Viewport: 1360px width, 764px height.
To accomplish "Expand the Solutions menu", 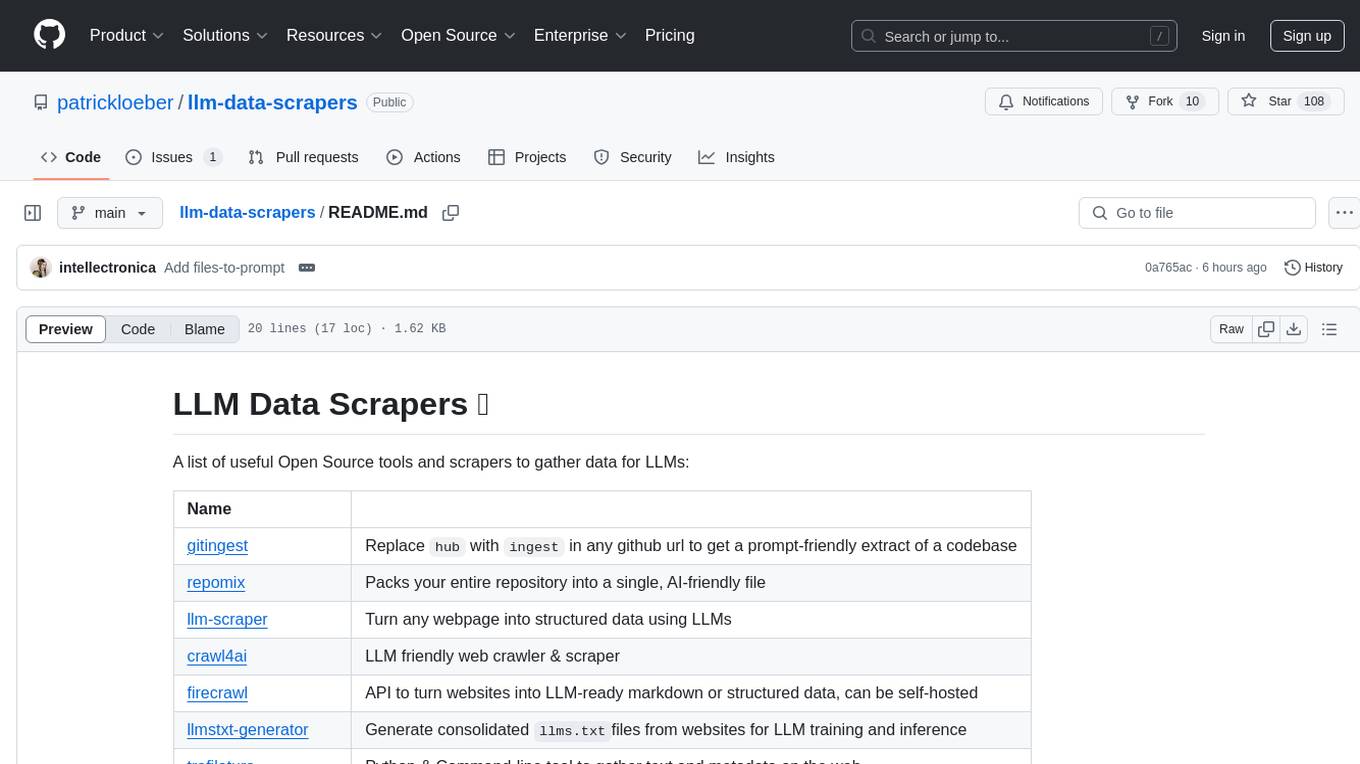I will pyautogui.click(x=225, y=35).
